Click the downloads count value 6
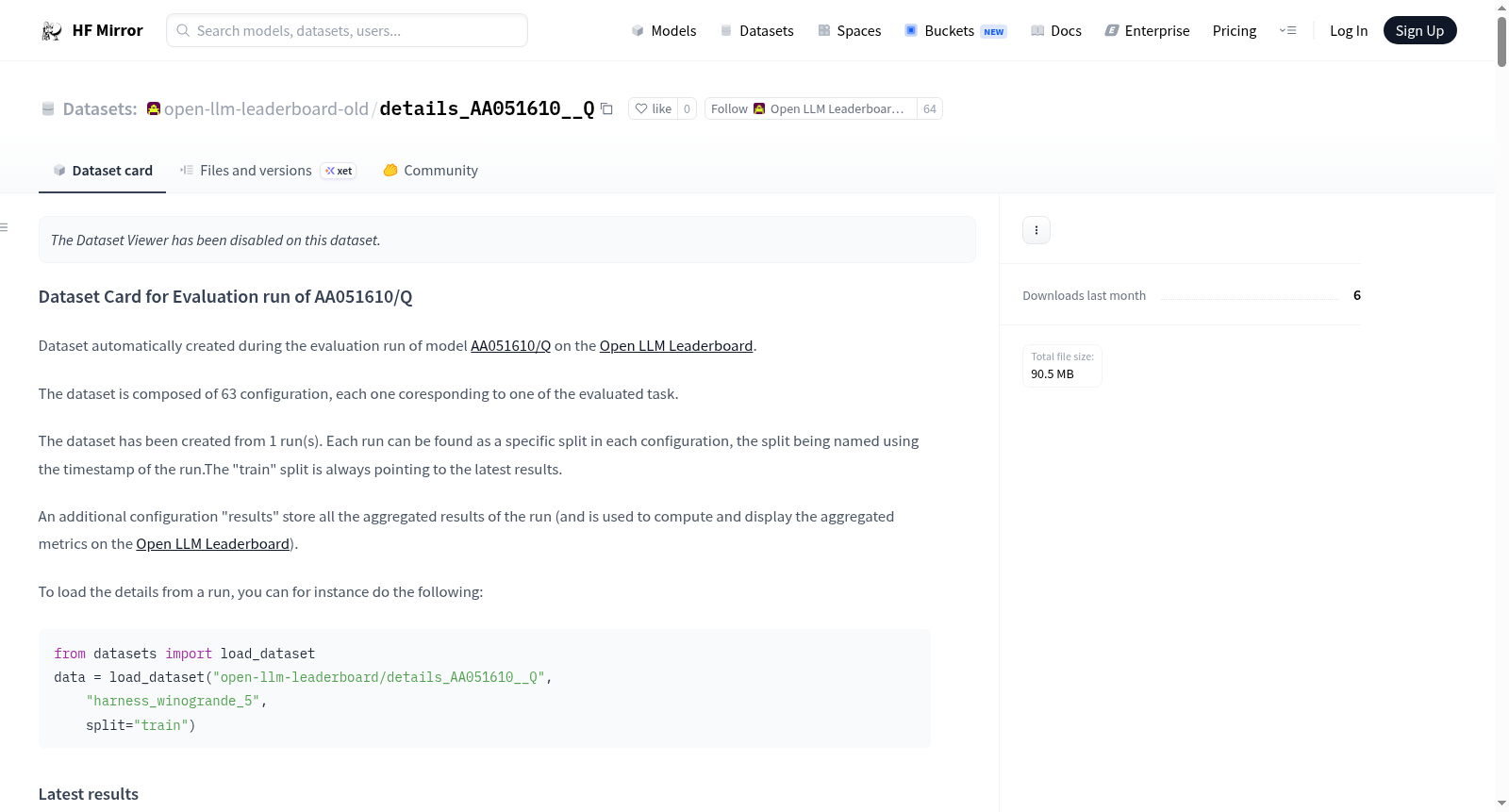 pos(1357,296)
